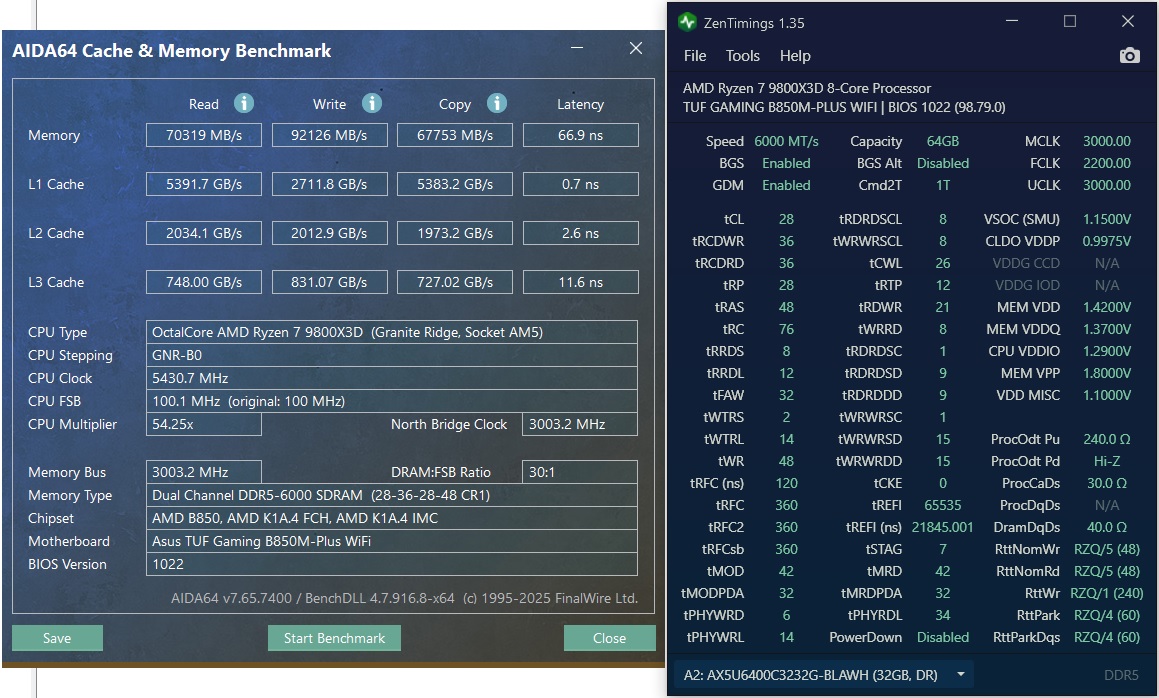Click the Cmd2T value 1T
1159x698 pixels.
942,186
